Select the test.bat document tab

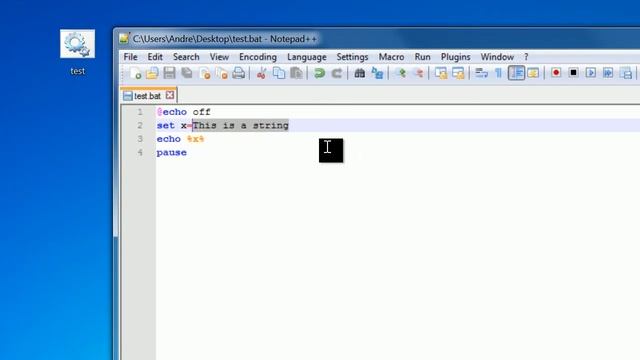147,96
